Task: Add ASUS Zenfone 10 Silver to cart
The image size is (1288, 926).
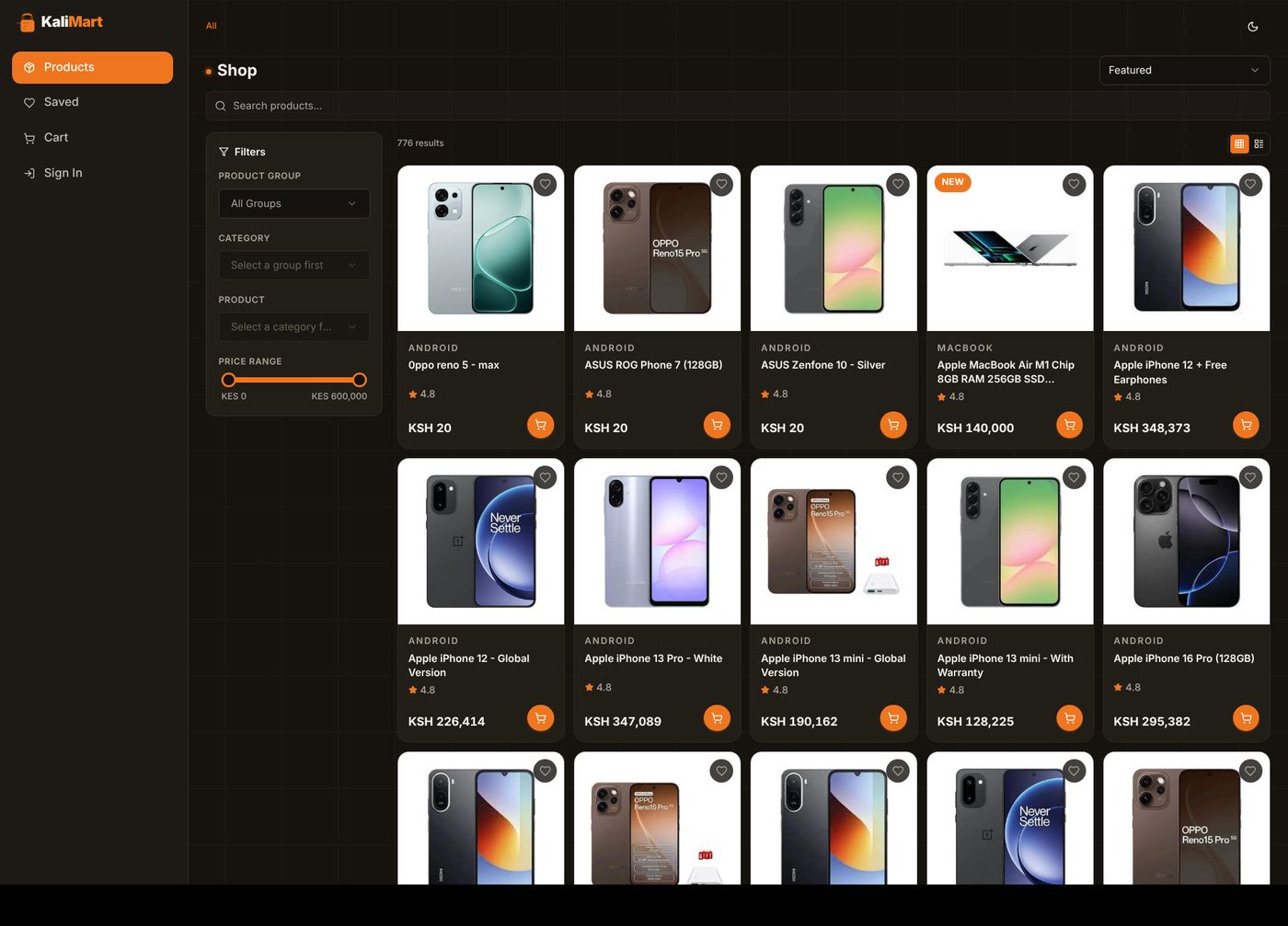Action: 893,425
